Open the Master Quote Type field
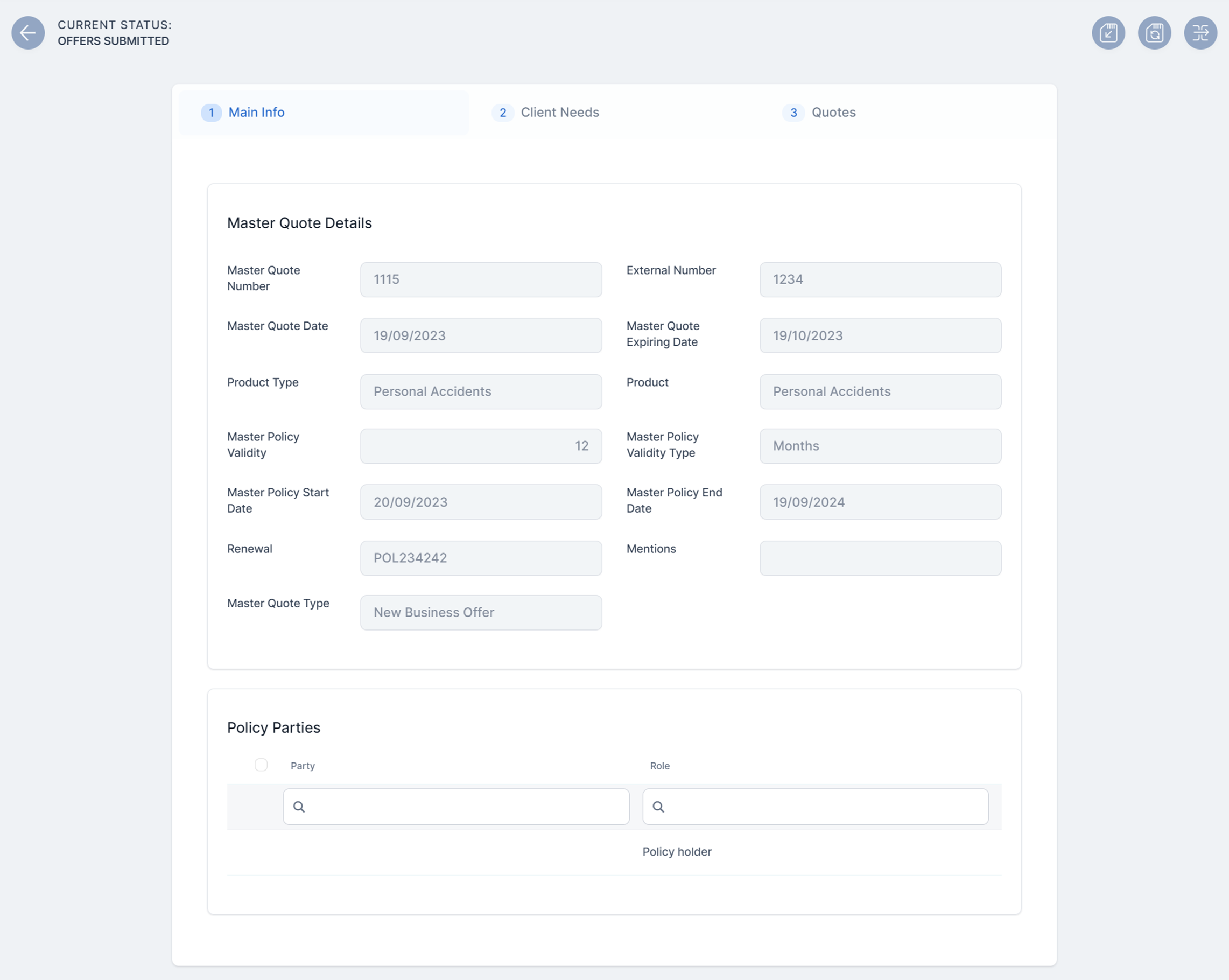 [481, 612]
